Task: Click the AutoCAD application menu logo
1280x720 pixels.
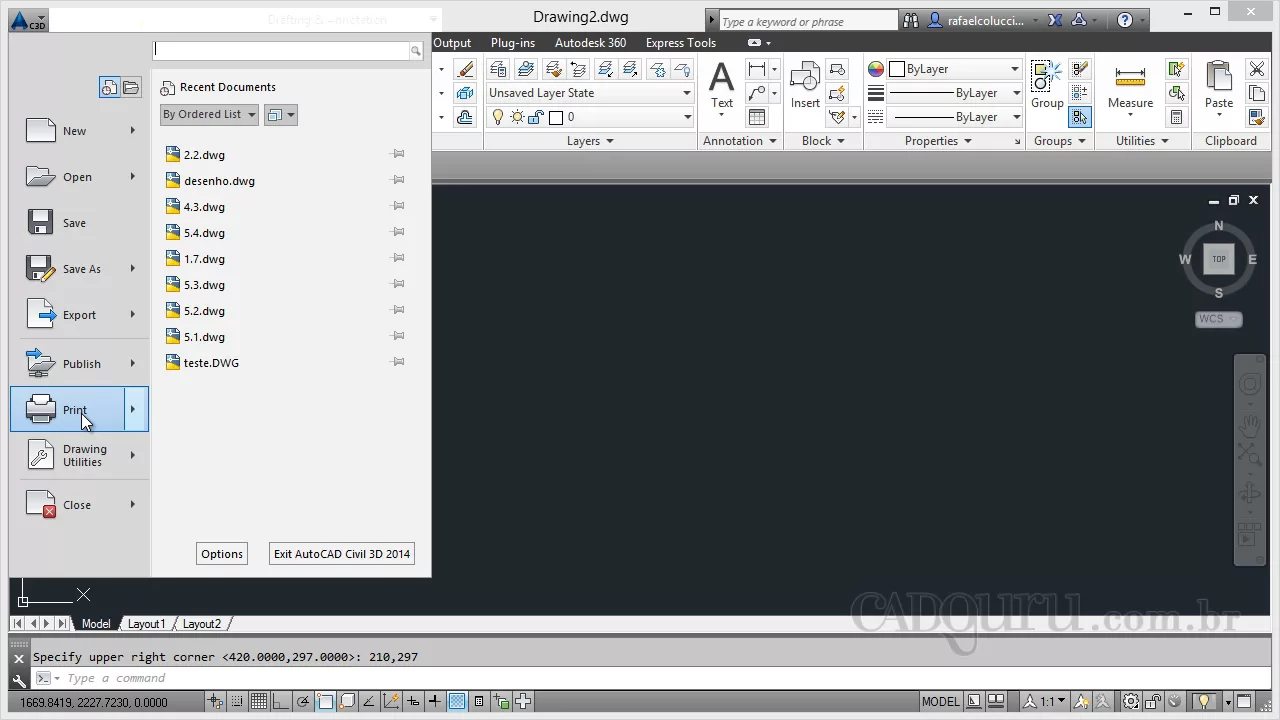Action: point(28,20)
